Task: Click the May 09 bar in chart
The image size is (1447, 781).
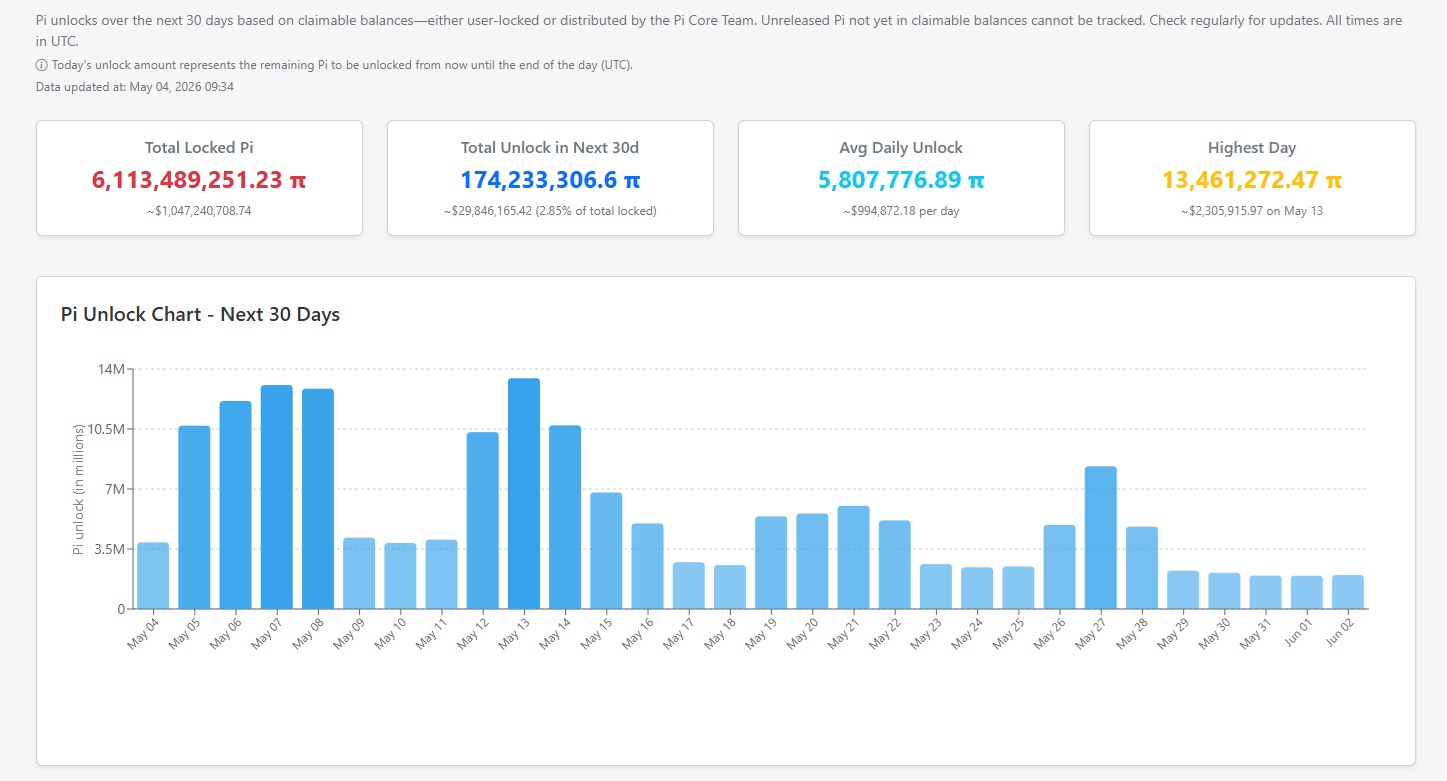Action: pos(359,573)
